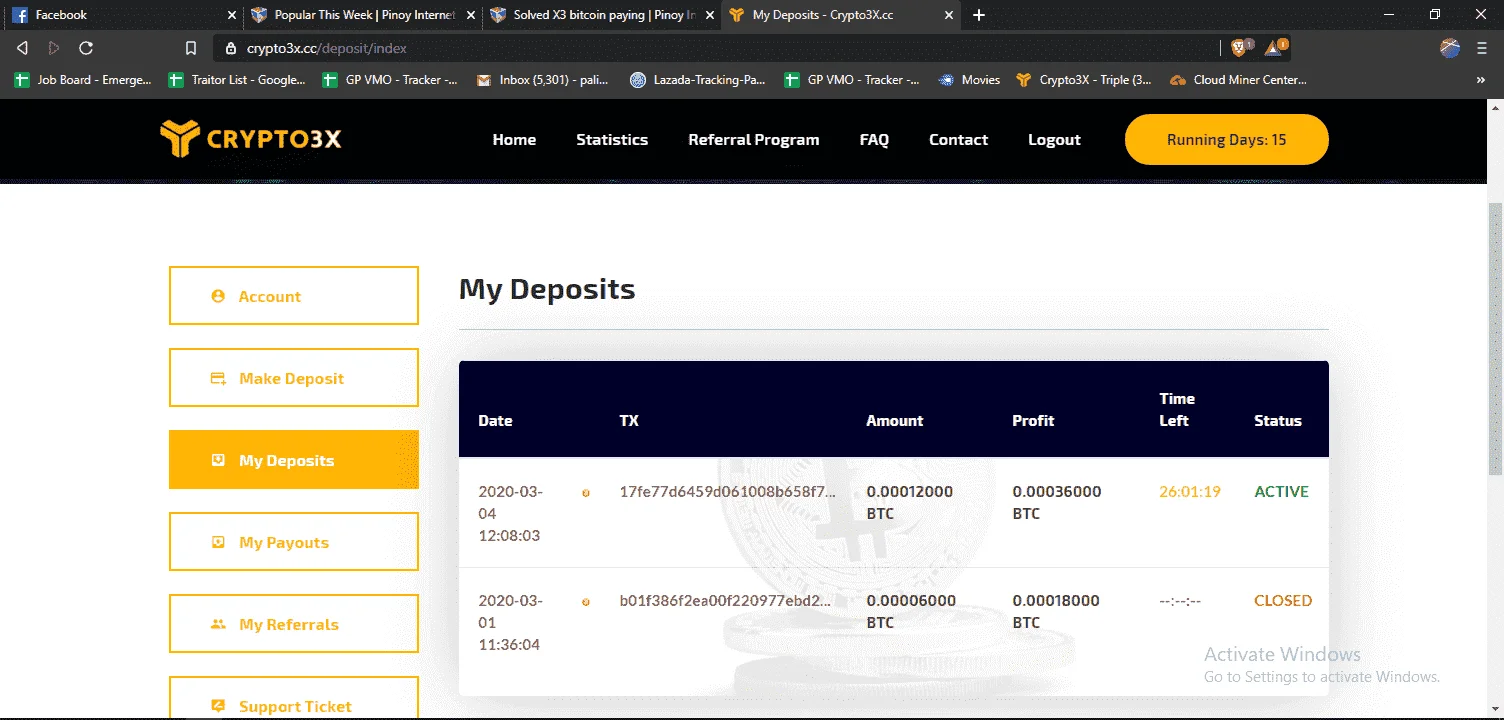Open the Referral Program page

click(754, 140)
